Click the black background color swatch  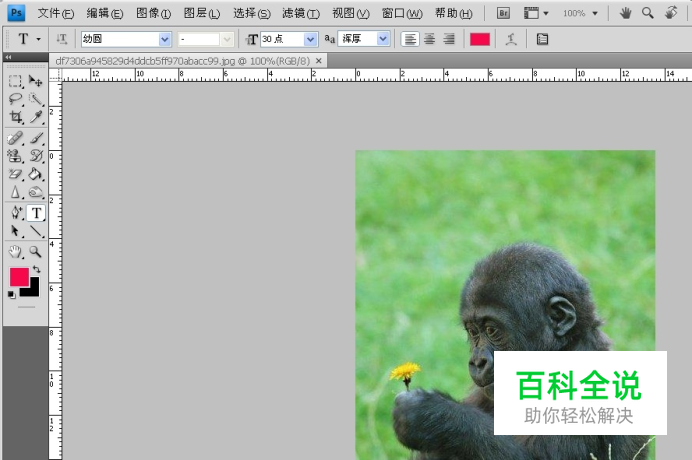click(x=34, y=290)
